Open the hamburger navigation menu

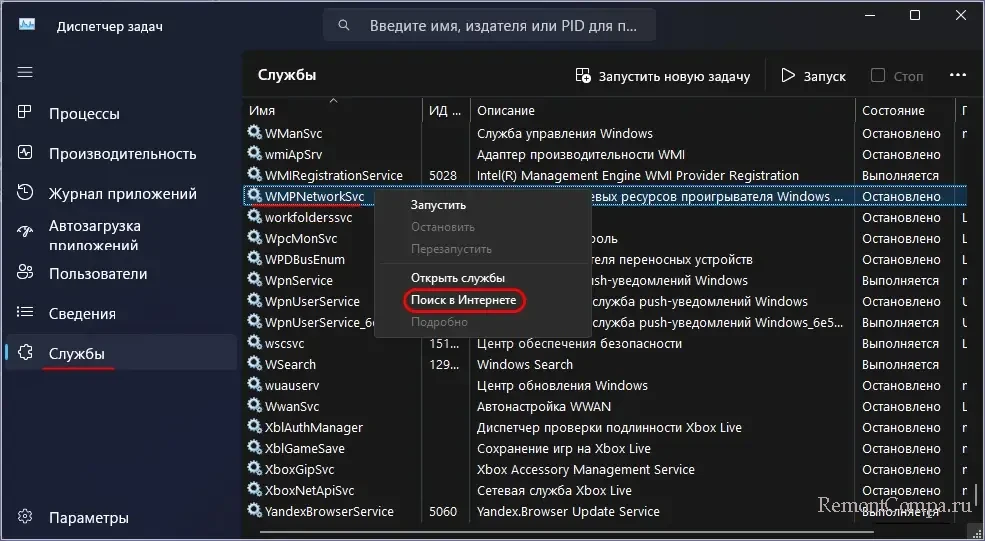tap(26, 72)
